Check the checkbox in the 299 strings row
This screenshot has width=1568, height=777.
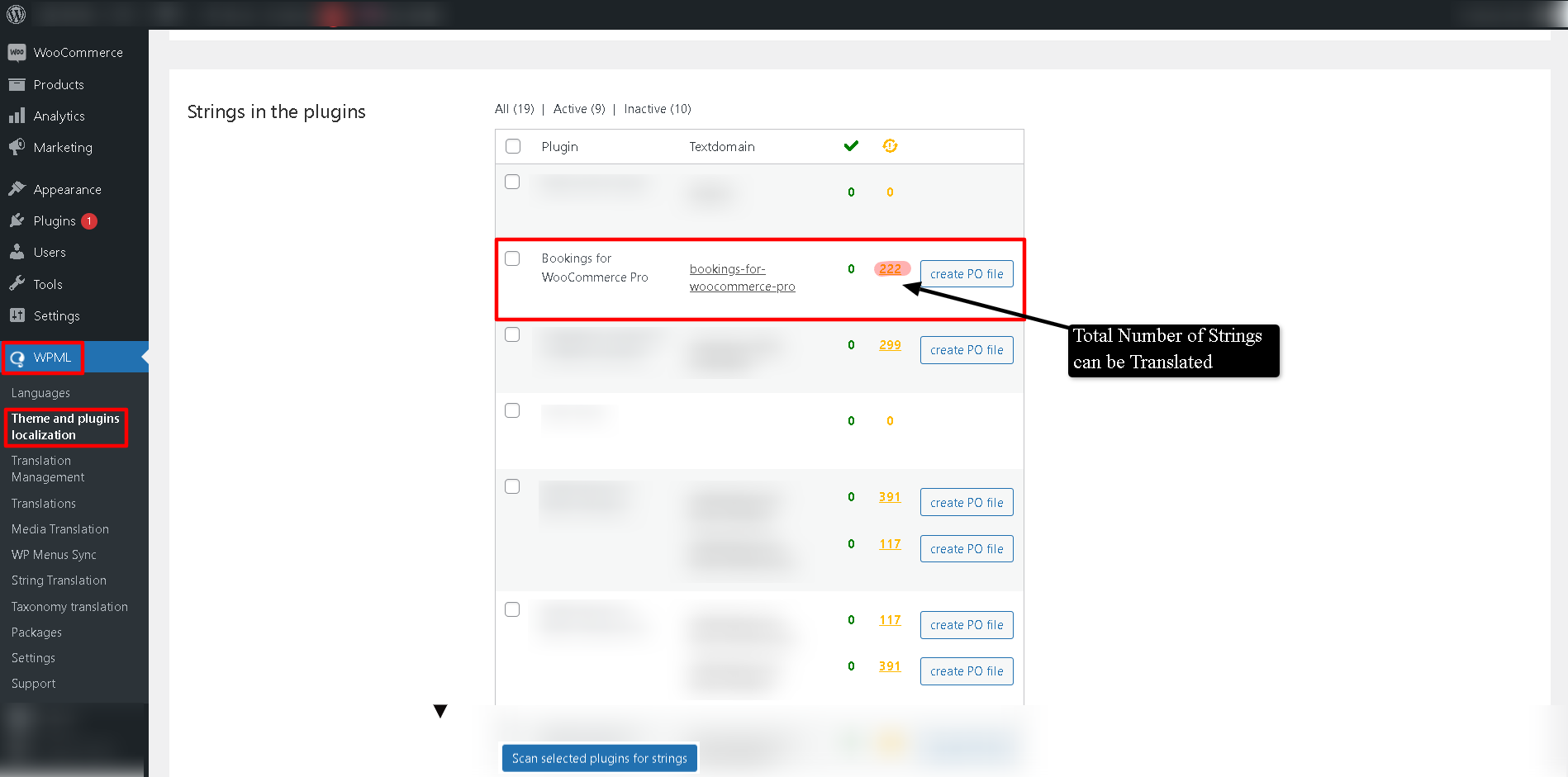point(512,334)
